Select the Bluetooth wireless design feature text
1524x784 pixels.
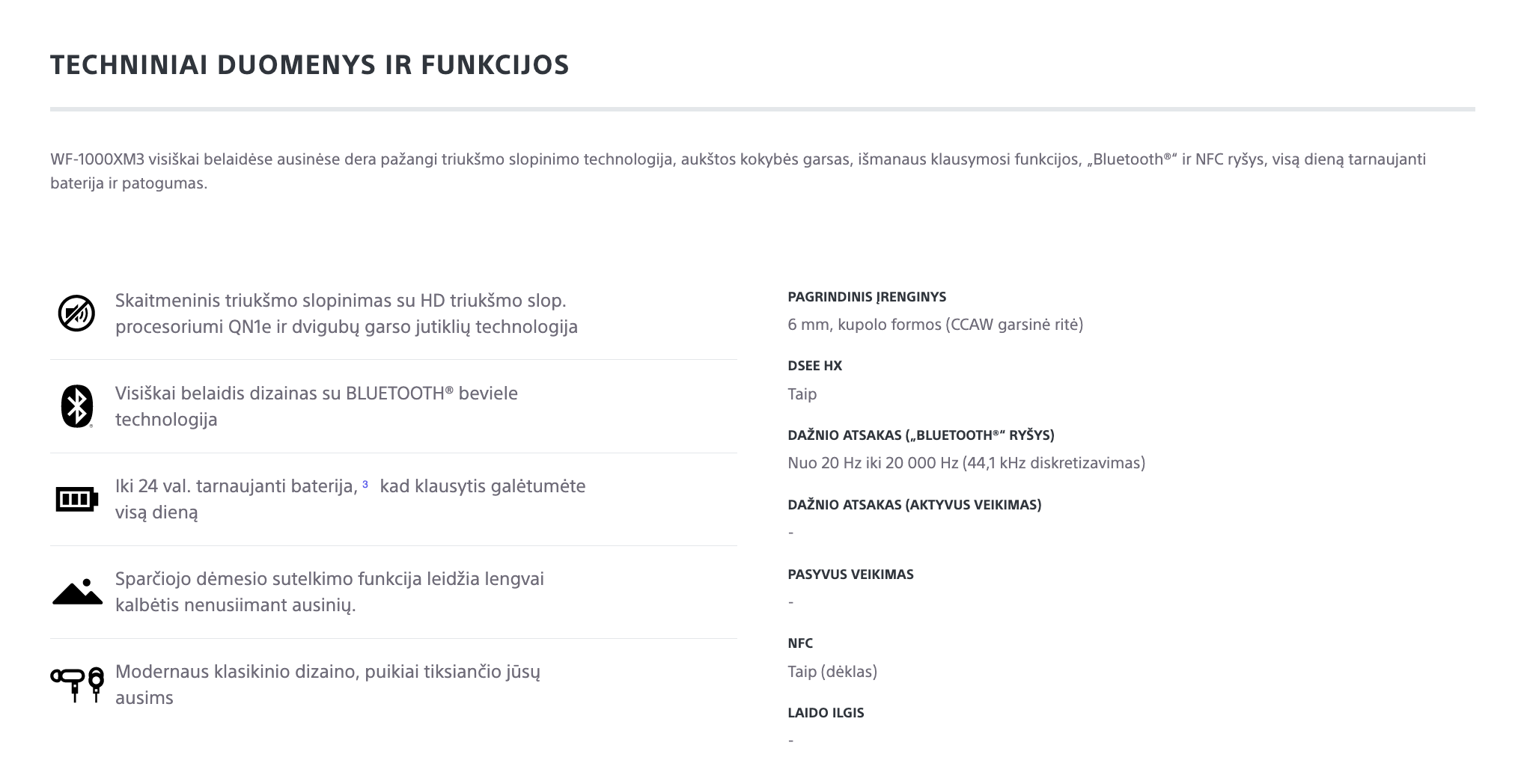(317, 406)
